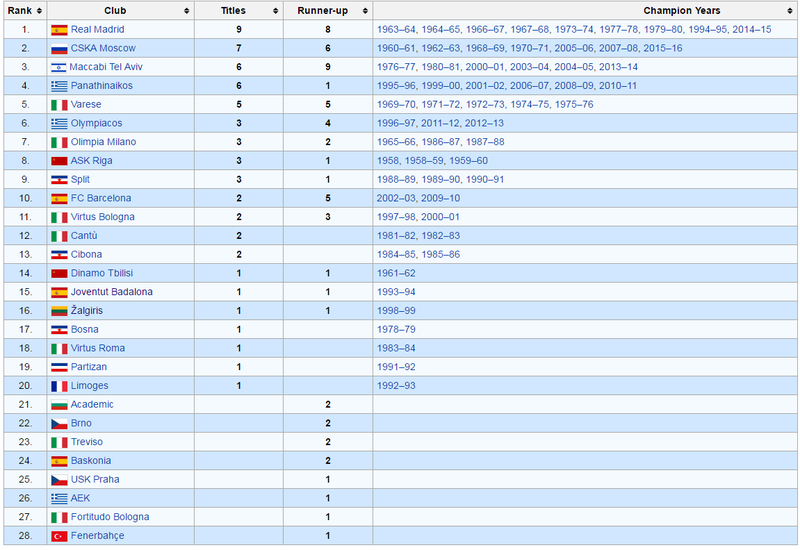This screenshot has height=550, width=800.
Task: Sort table by Club column arrows
Action: click(x=186, y=11)
